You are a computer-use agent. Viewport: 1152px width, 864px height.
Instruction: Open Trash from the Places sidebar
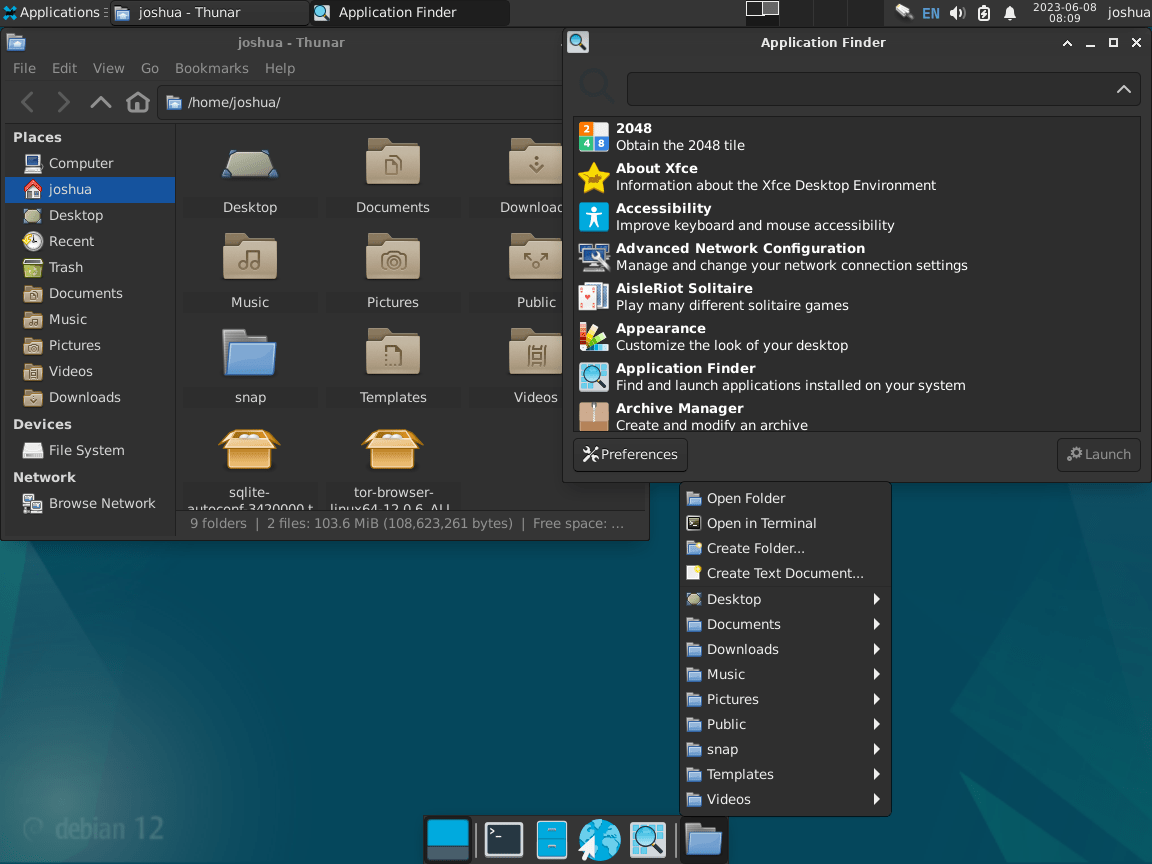click(x=65, y=267)
